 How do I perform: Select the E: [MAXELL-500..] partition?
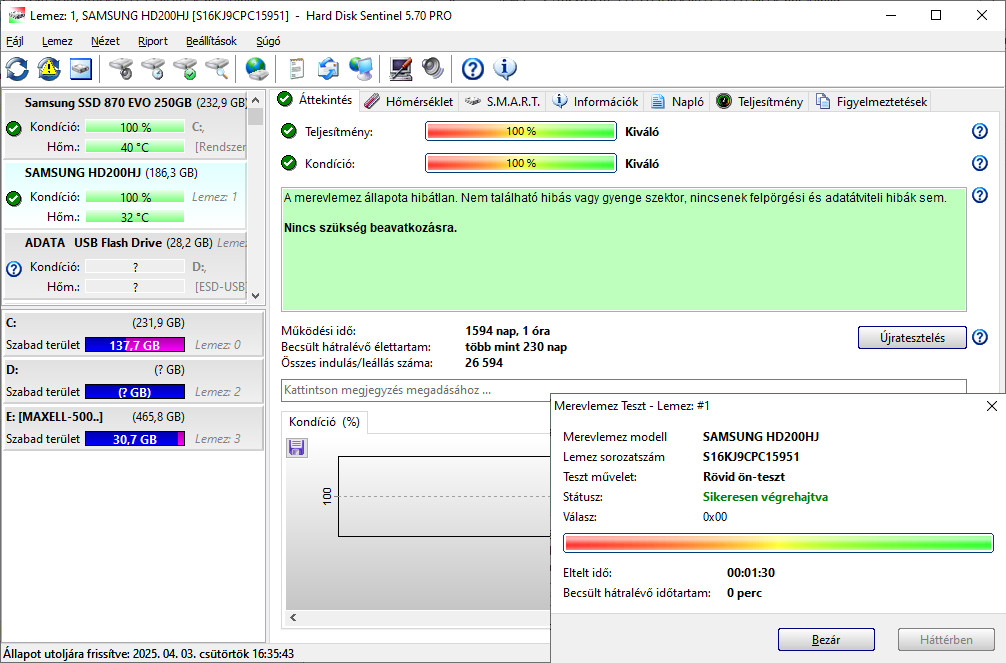click(x=133, y=427)
